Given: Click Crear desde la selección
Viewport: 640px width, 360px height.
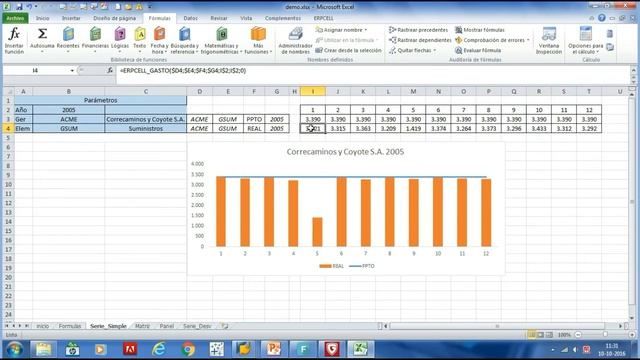Looking at the screenshot, I should pyautogui.click(x=349, y=50).
